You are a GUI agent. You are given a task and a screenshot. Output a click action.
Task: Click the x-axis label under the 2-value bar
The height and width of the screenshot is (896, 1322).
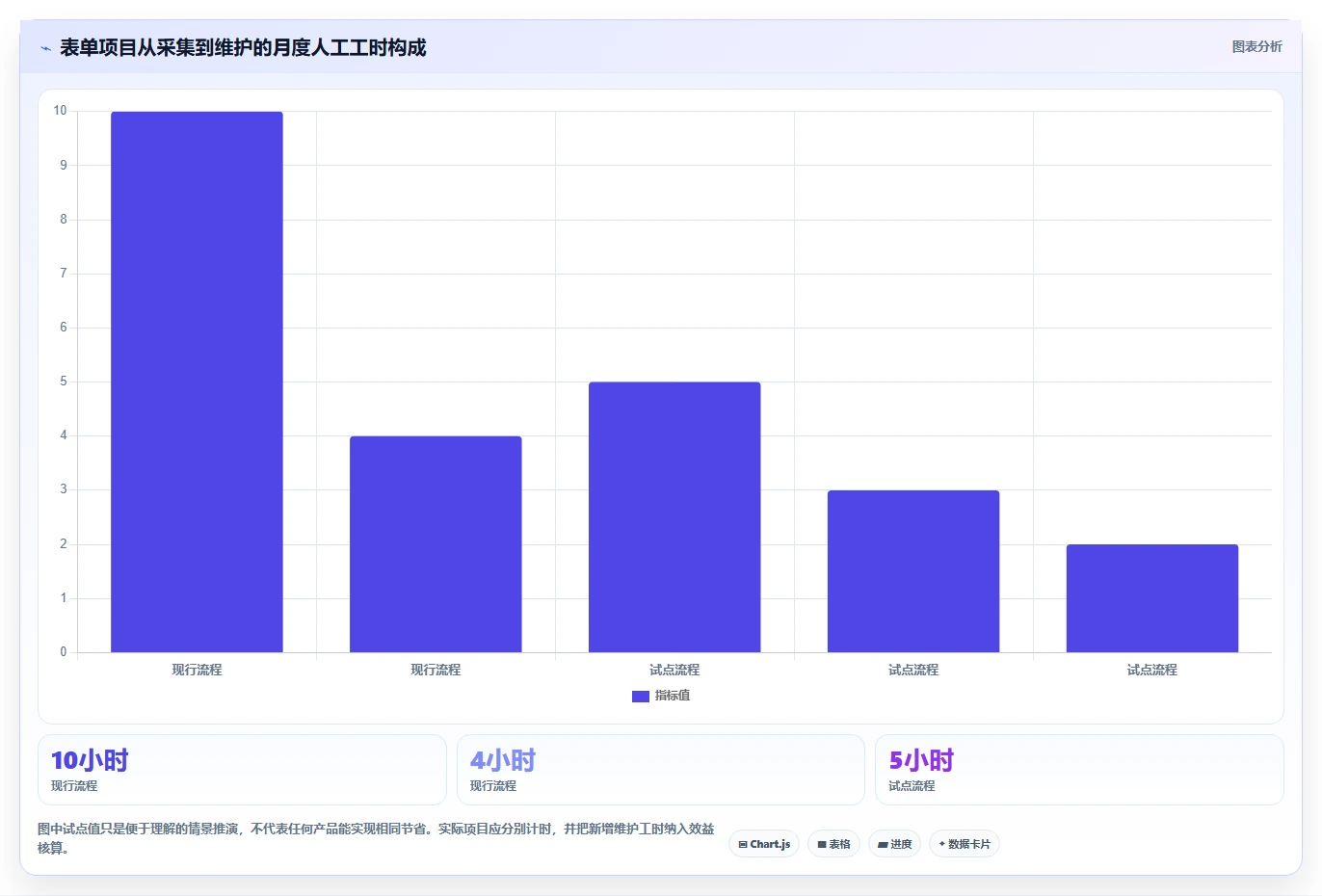click(1152, 670)
